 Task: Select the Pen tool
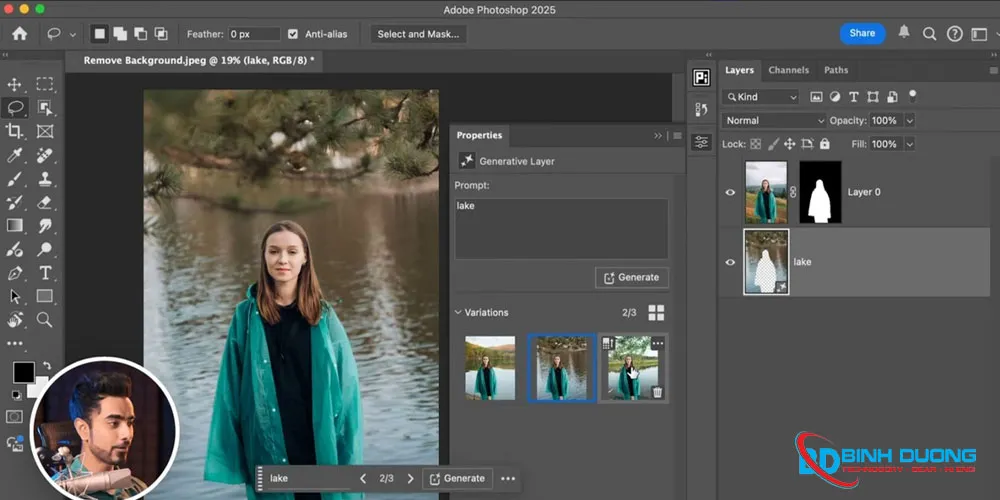coord(14,273)
